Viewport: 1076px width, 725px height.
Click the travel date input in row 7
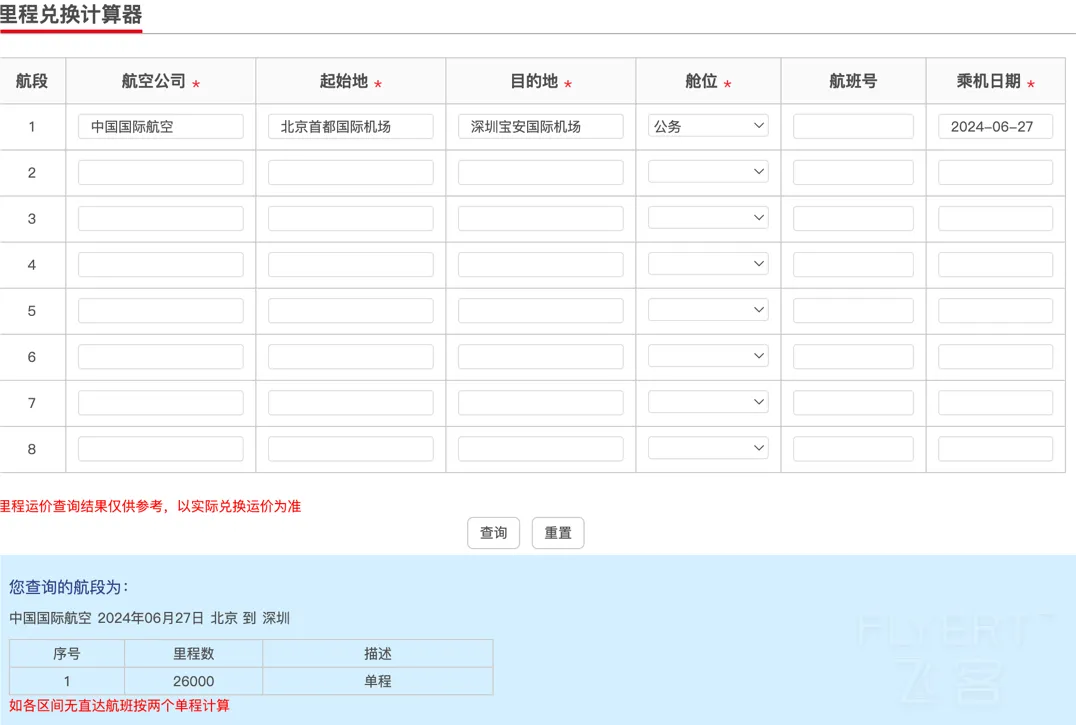tap(995, 402)
